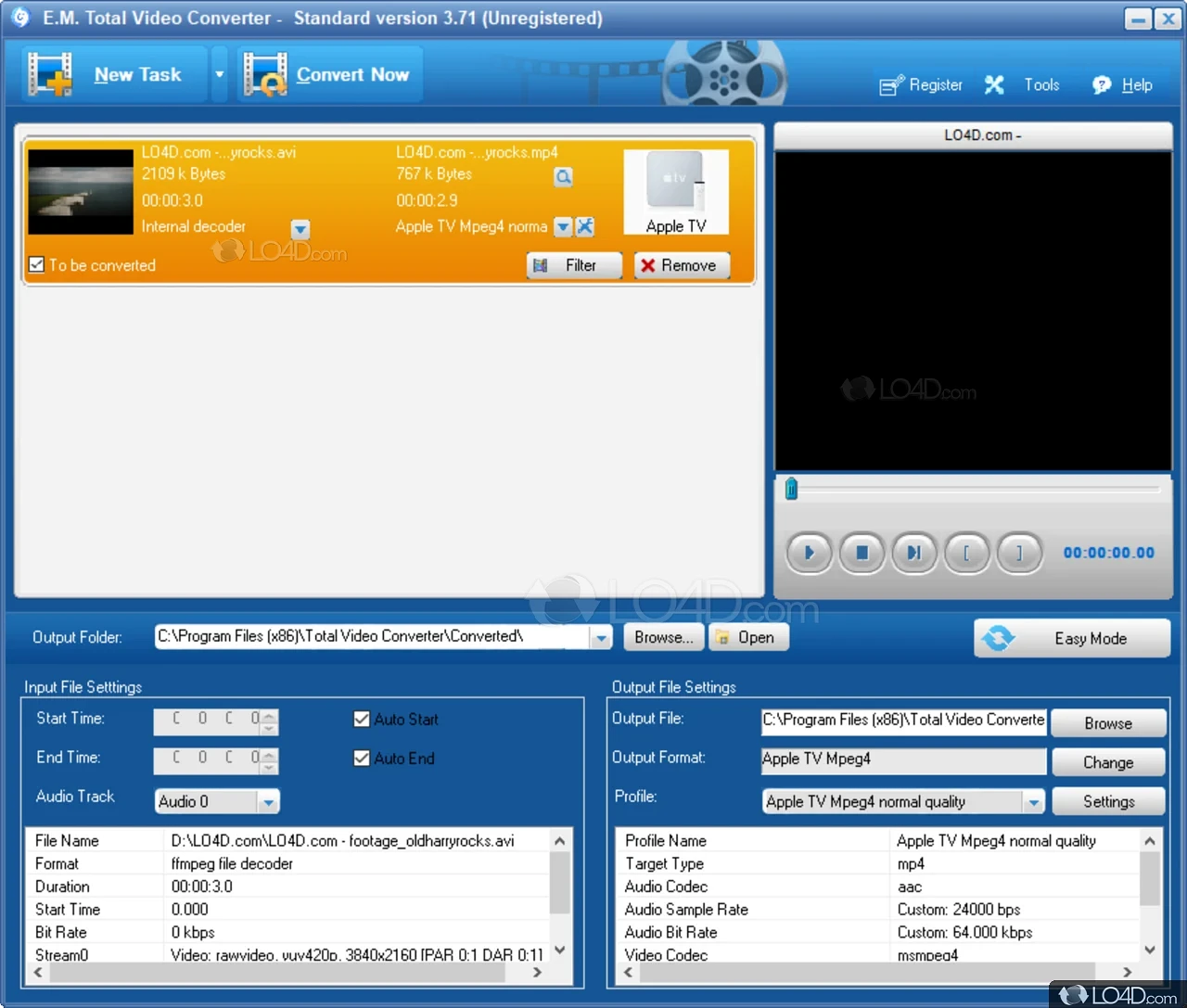Click the Apple TV device thumbnail
This screenshot has height=1008, width=1187.
676,192
